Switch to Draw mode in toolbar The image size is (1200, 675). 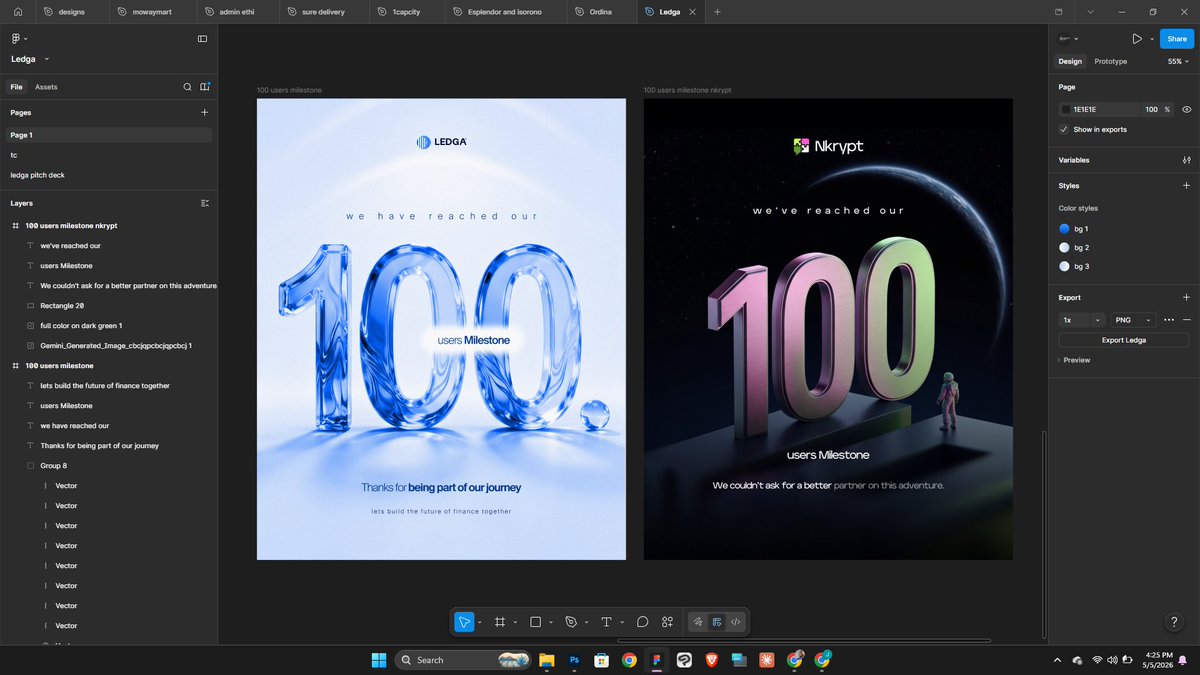point(698,622)
